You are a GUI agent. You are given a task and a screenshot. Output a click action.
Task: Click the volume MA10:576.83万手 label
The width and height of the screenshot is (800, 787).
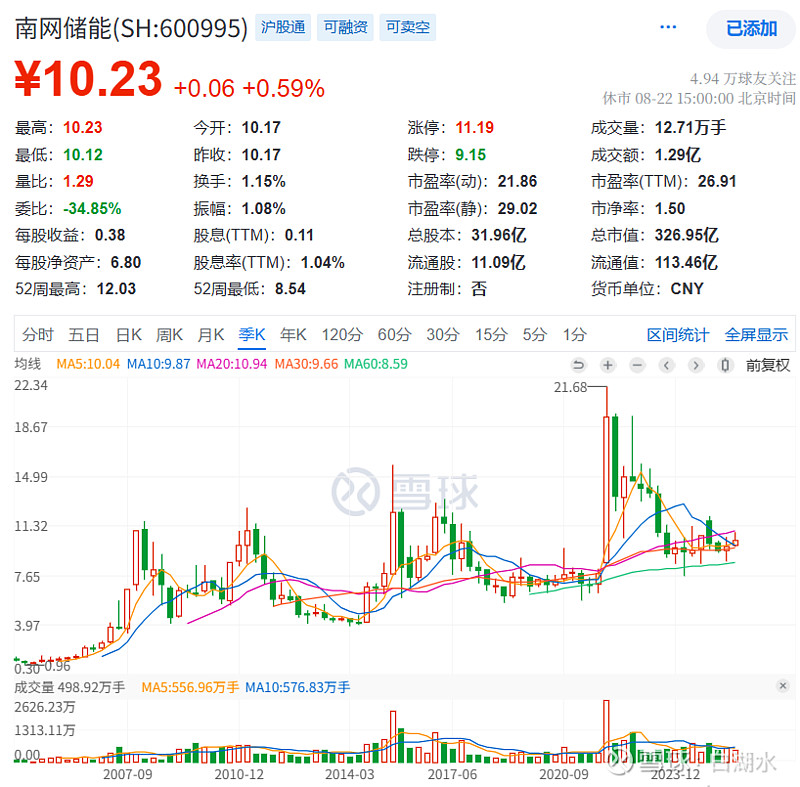[297, 687]
